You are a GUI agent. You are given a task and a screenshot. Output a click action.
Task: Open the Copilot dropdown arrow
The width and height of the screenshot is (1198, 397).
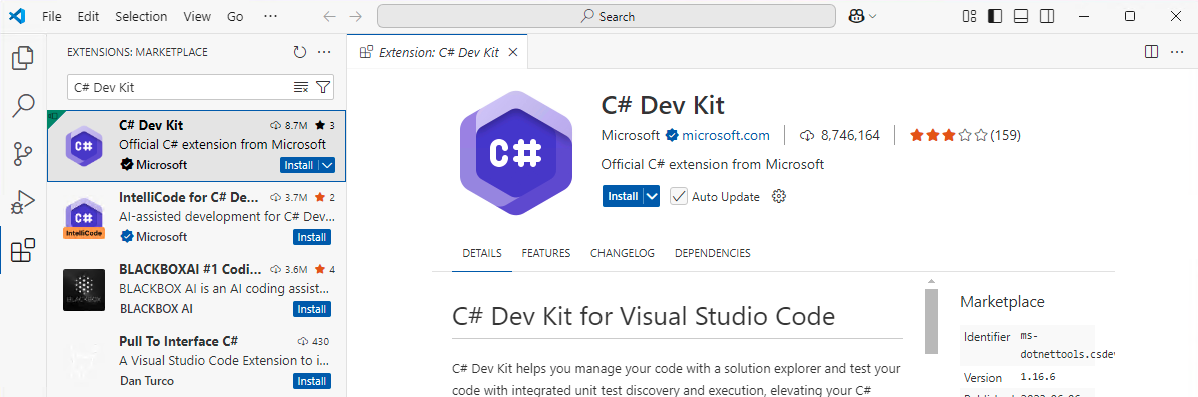[873, 16]
